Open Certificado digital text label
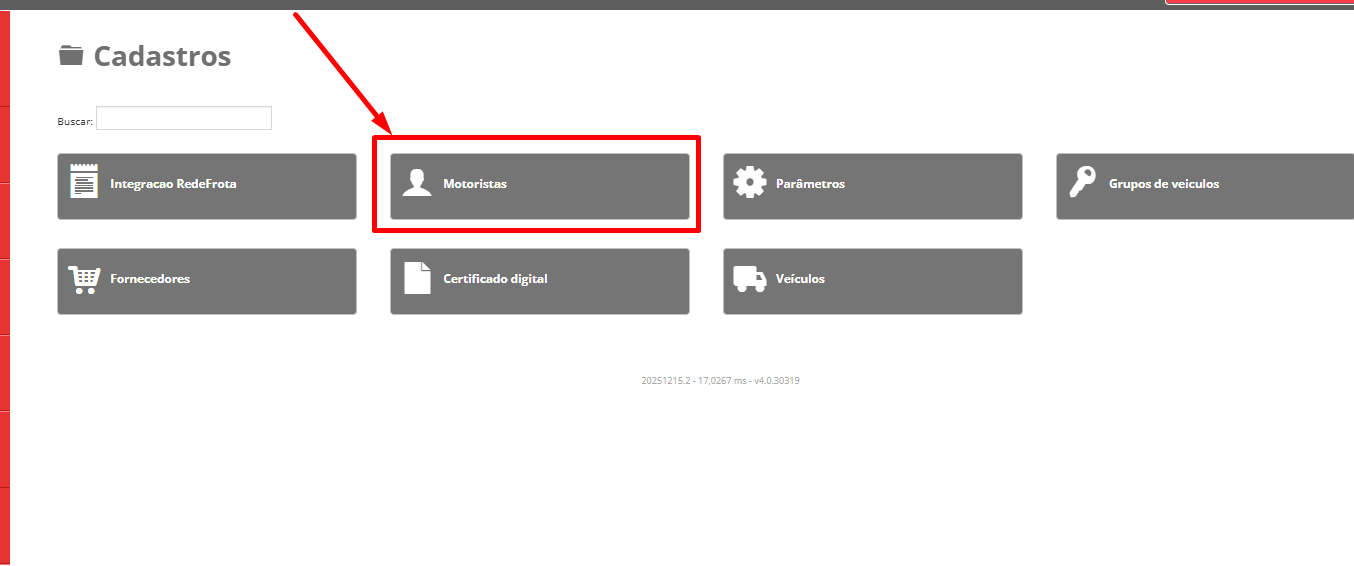Image resolution: width=1354 pixels, height=566 pixels. [495, 279]
